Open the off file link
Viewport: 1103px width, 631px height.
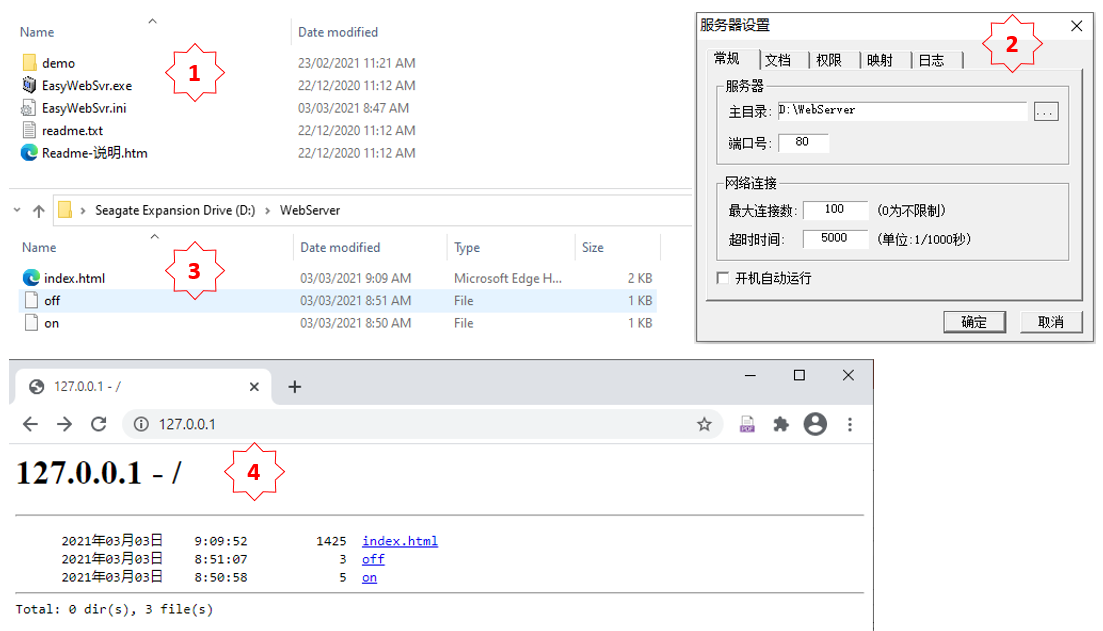click(372, 559)
